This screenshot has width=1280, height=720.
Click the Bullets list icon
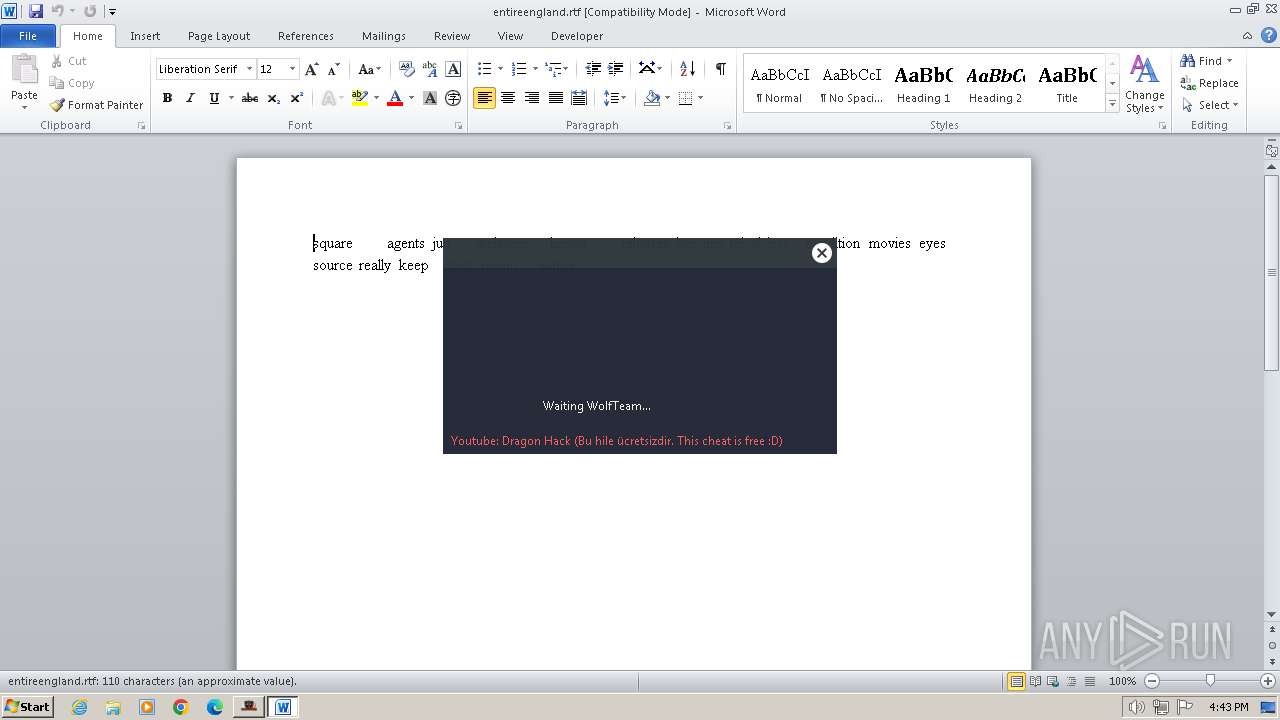[x=484, y=69]
